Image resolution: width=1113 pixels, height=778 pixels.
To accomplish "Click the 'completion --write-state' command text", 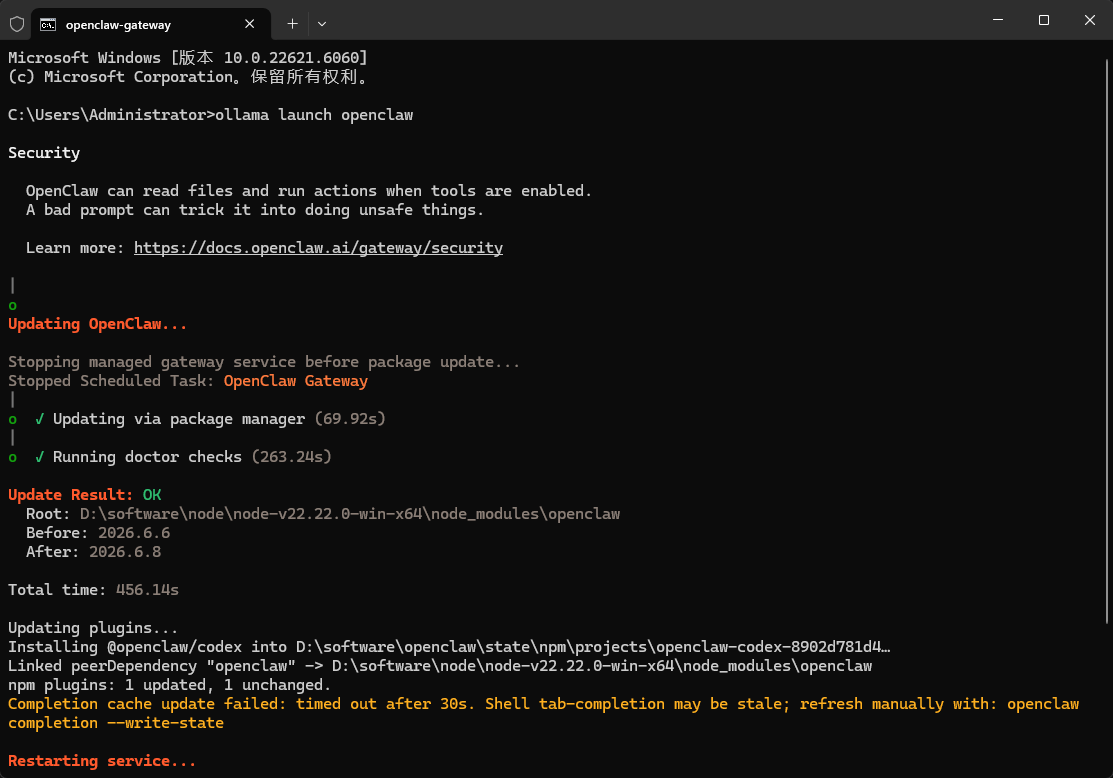I will tap(116, 723).
